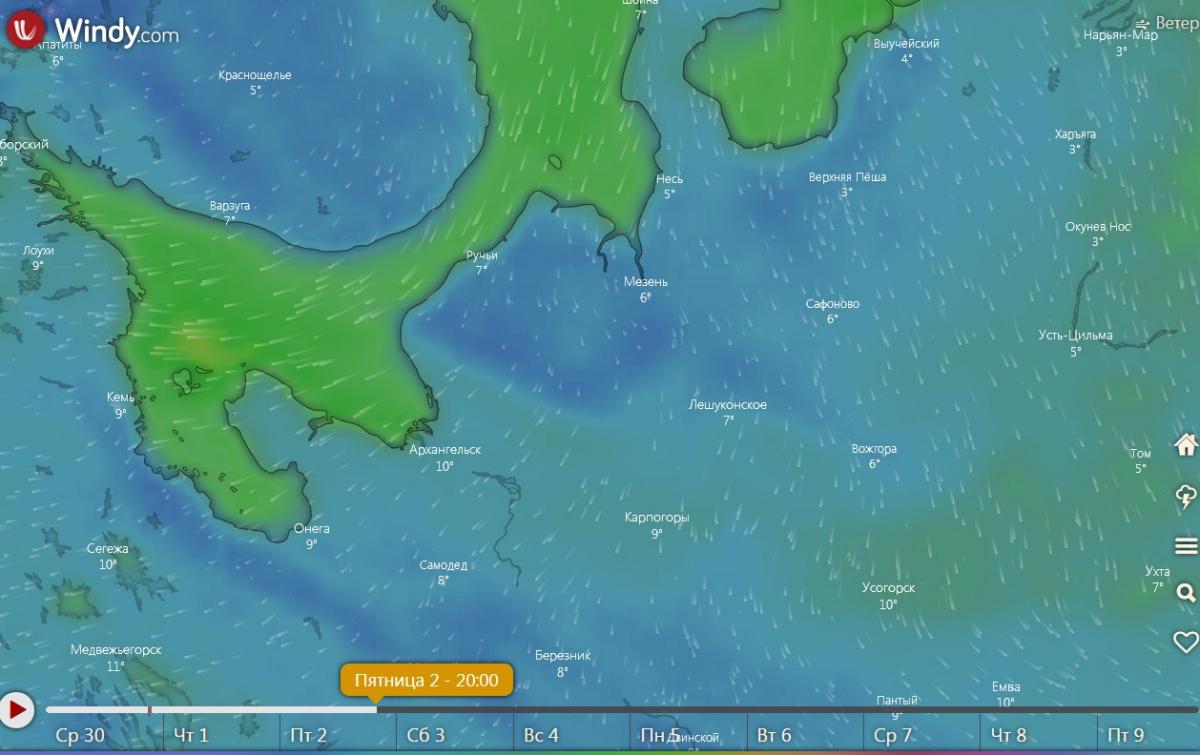Image resolution: width=1200 pixels, height=755 pixels.
Task: Open the hamburger menu
Action: coord(1186,545)
